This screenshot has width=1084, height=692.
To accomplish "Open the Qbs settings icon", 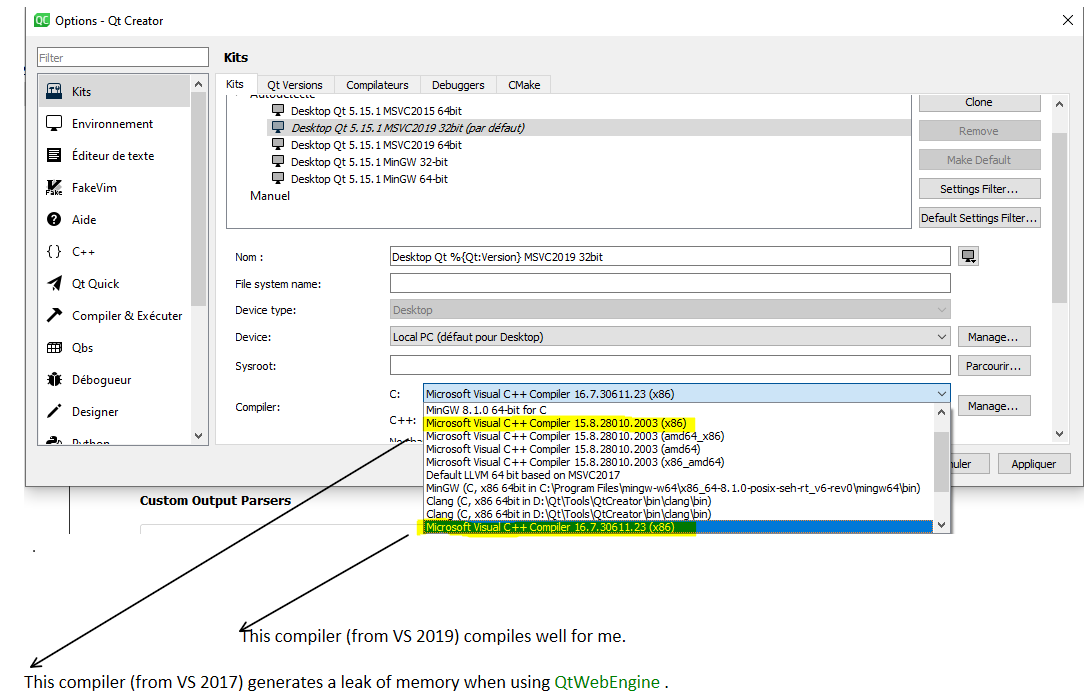I will [x=54, y=347].
